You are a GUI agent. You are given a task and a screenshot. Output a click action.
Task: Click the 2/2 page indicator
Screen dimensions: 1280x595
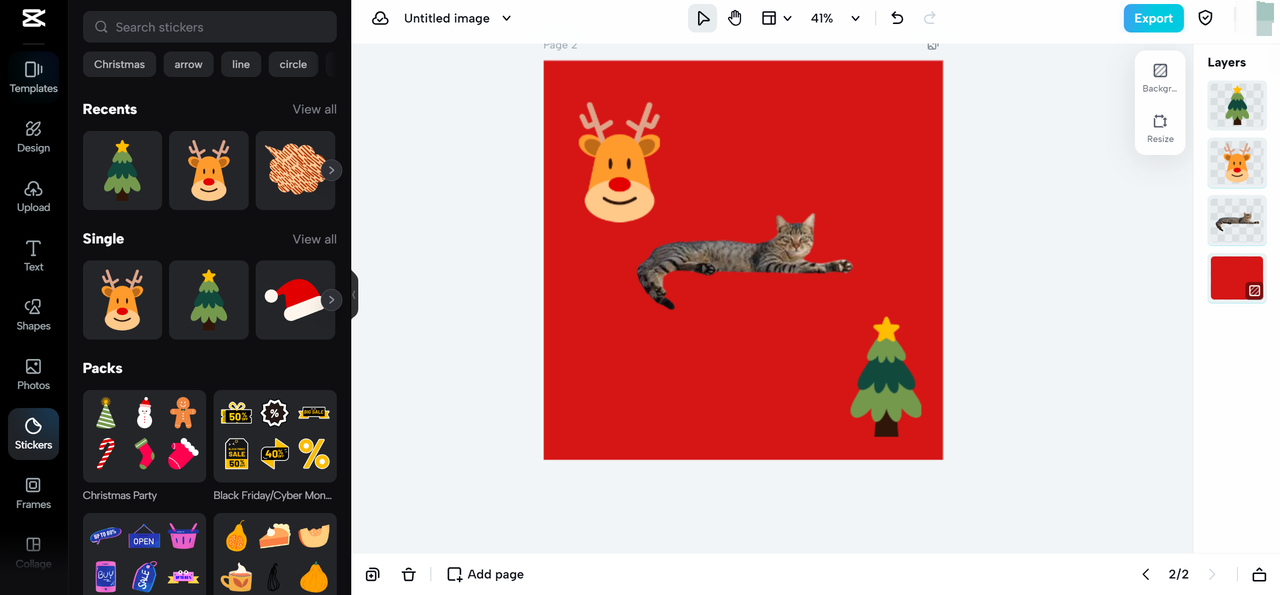[x=1179, y=574]
